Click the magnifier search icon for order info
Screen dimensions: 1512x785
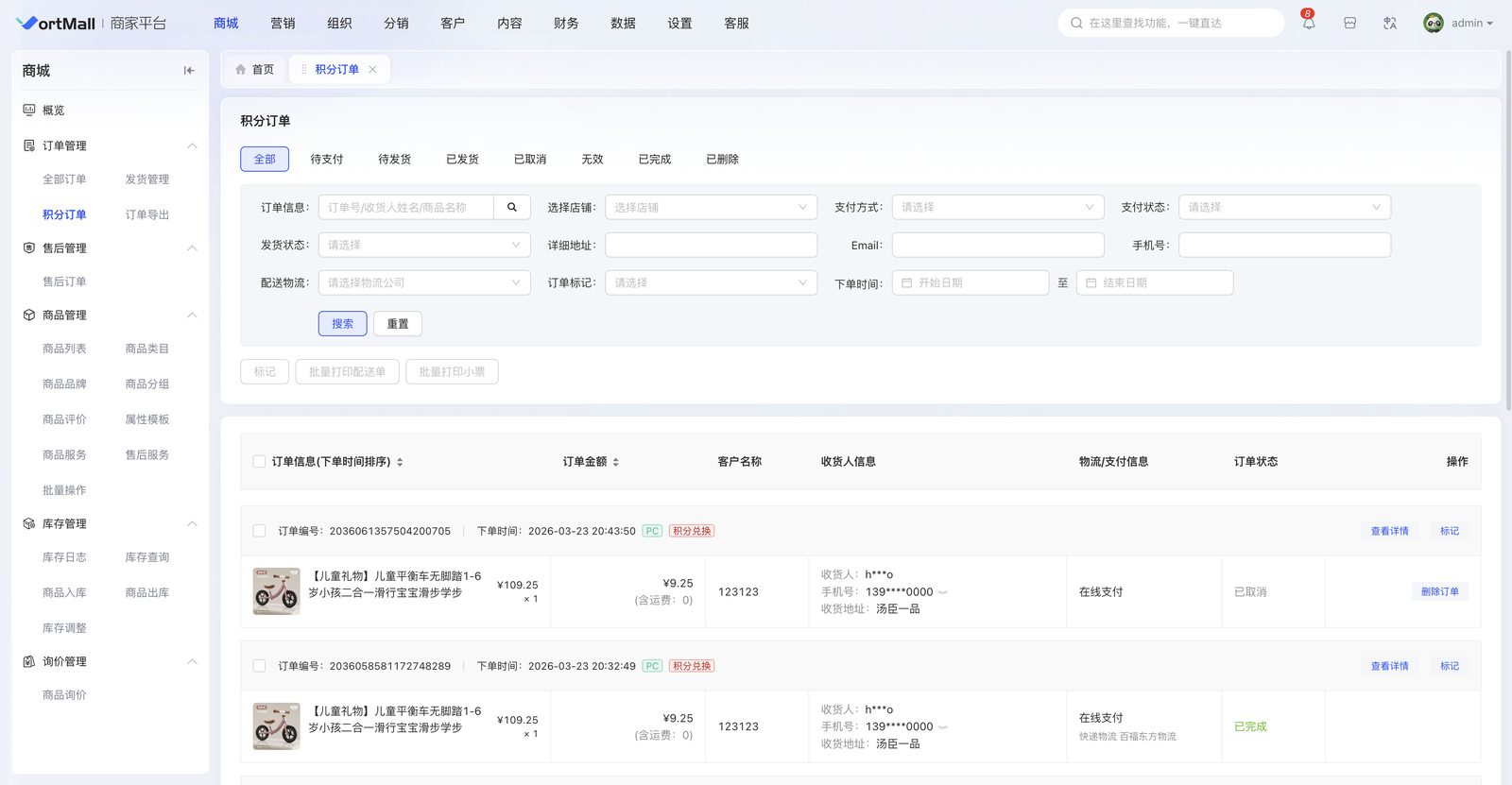pos(512,208)
